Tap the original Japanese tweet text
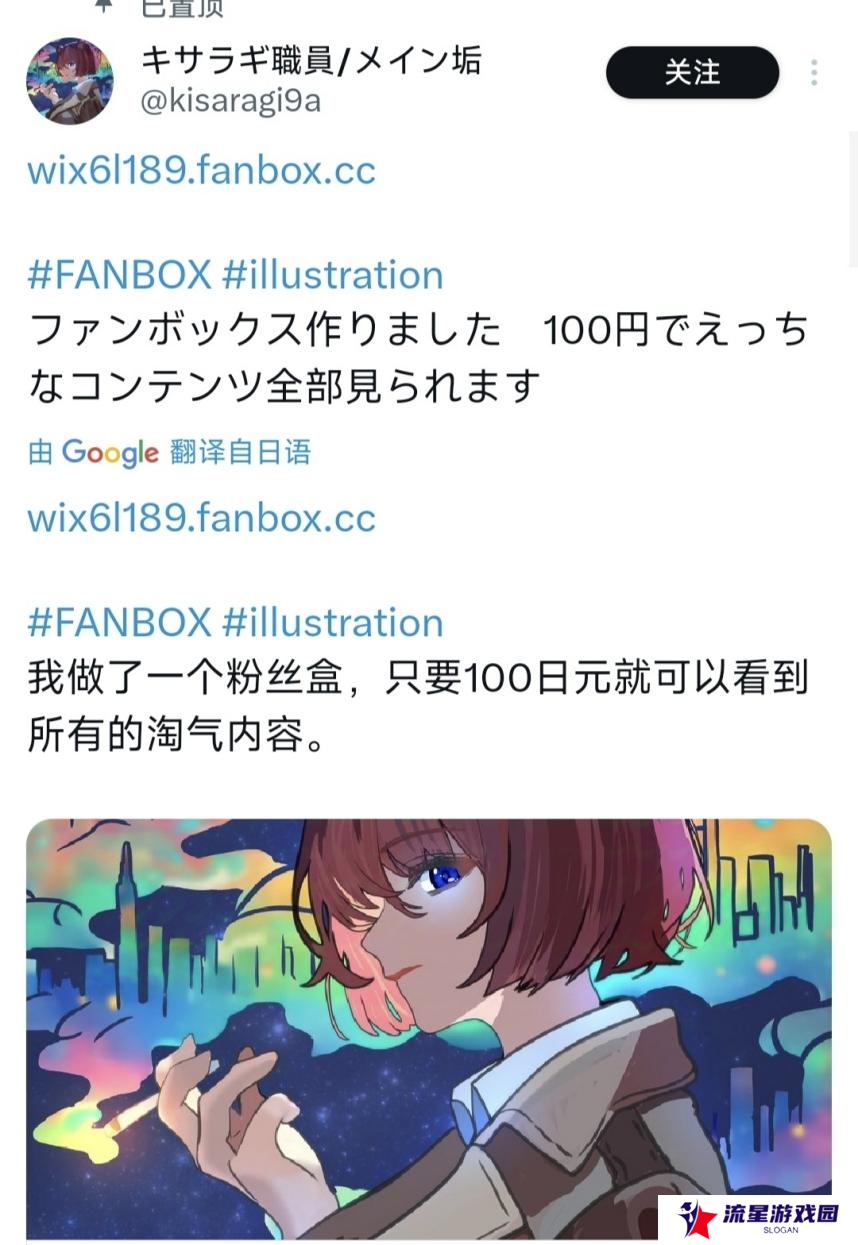 tap(418, 357)
